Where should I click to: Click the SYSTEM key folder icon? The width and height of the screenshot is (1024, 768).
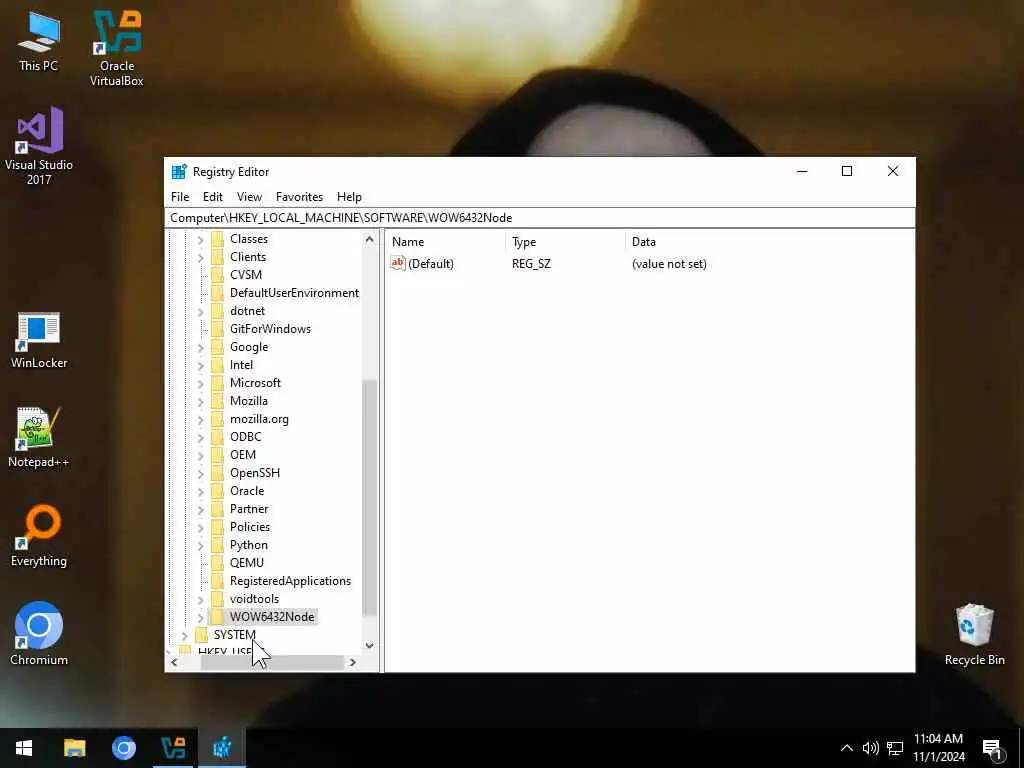[202, 635]
